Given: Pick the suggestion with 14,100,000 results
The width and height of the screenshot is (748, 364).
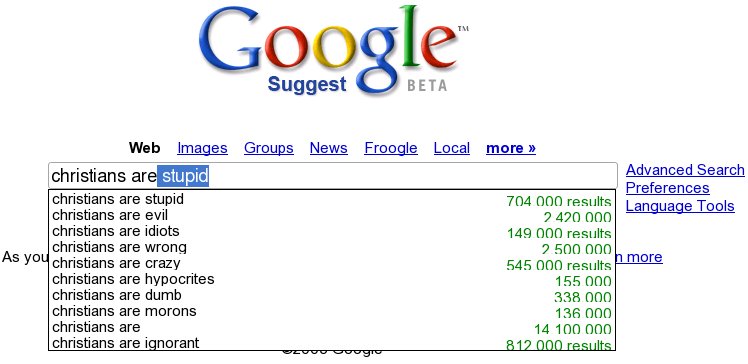Looking at the screenshot, I should pos(332,328).
